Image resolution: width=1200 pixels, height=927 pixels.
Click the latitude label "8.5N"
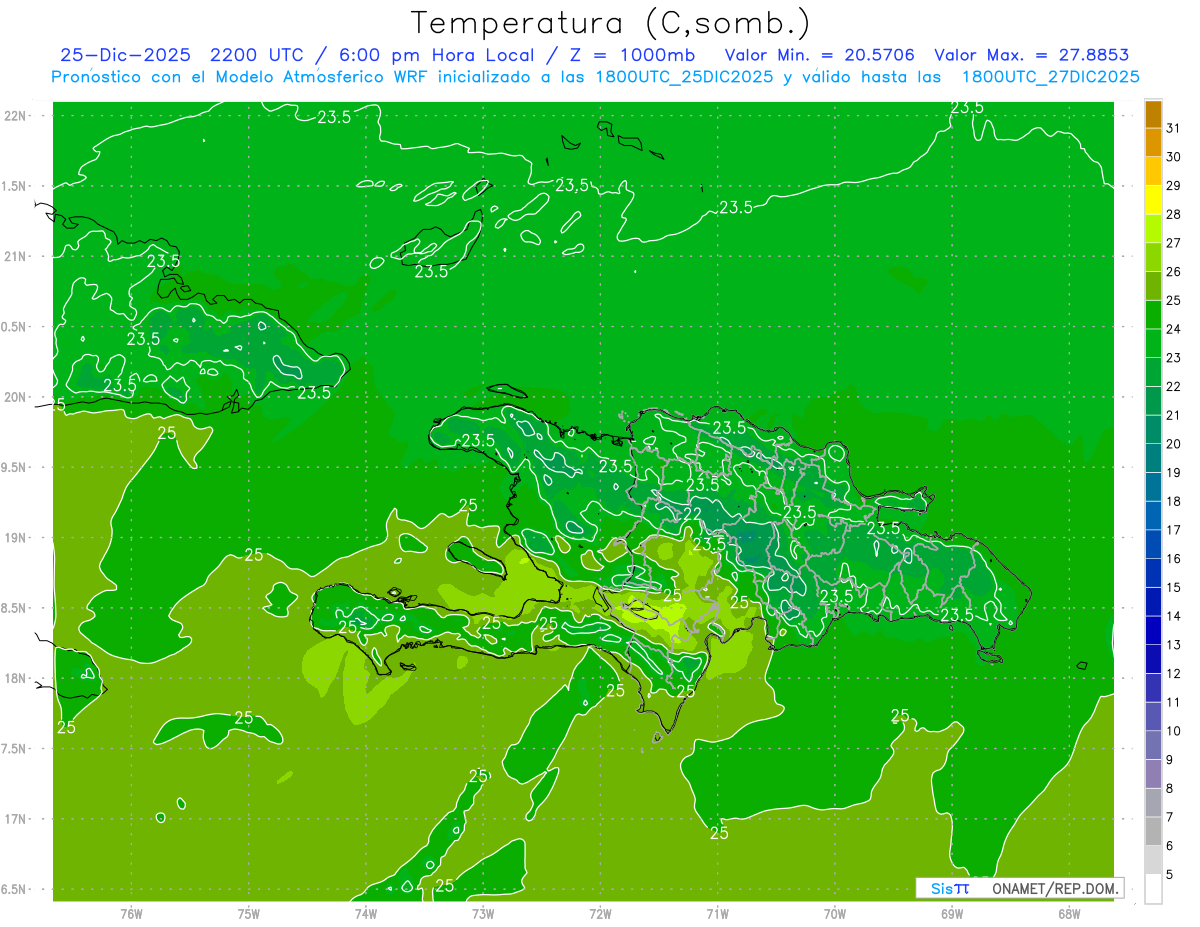(14, 608)
